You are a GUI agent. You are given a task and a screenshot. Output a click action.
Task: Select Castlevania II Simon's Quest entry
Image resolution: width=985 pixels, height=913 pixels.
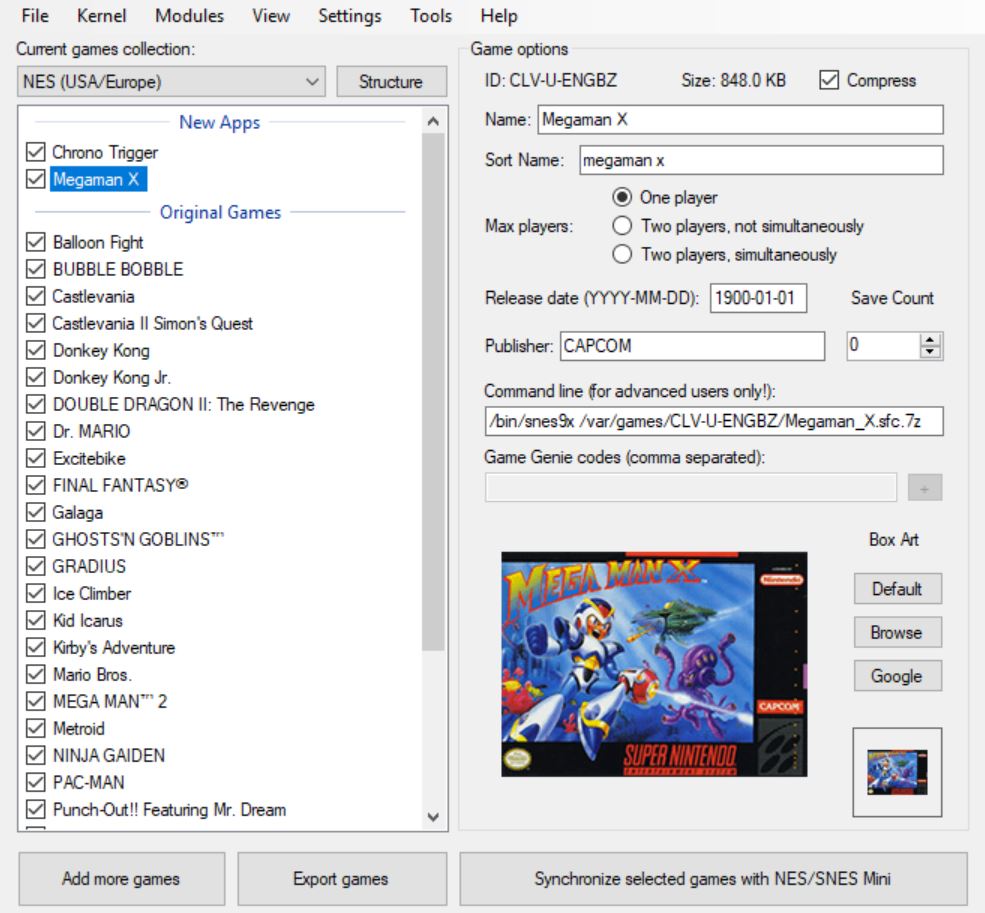pos(152,323)
